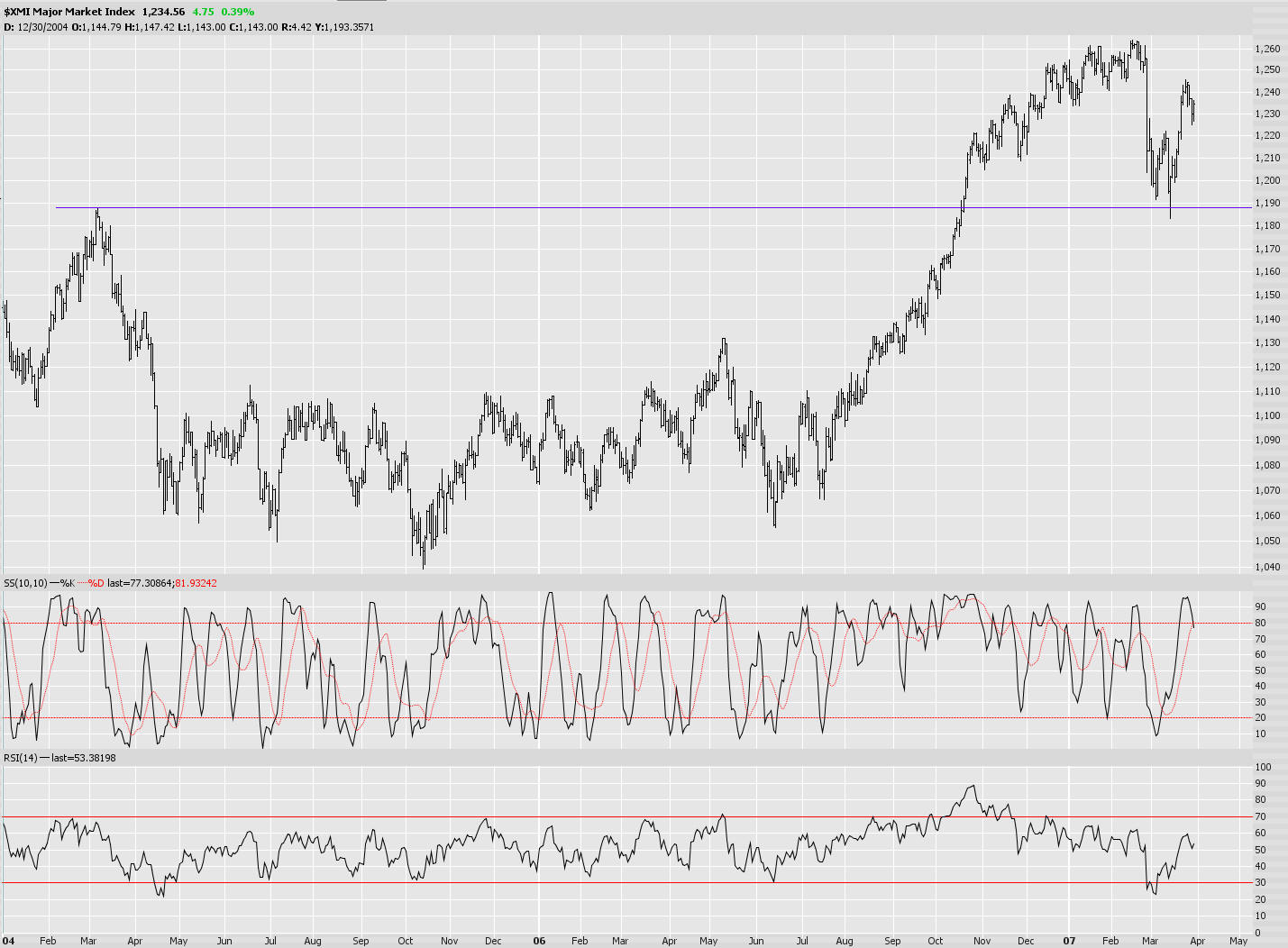Screen dimensions: 1288x948
Task: Click the red stochastic %D value 81.93242
Action: click(196, 583)
